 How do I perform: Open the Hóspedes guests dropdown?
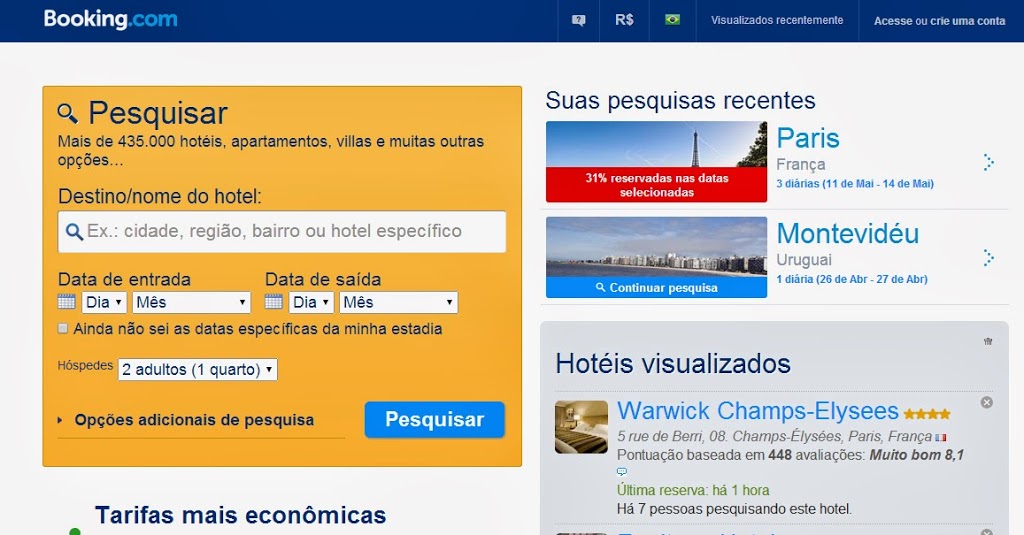pyautogui.click(x=197, y=369)
